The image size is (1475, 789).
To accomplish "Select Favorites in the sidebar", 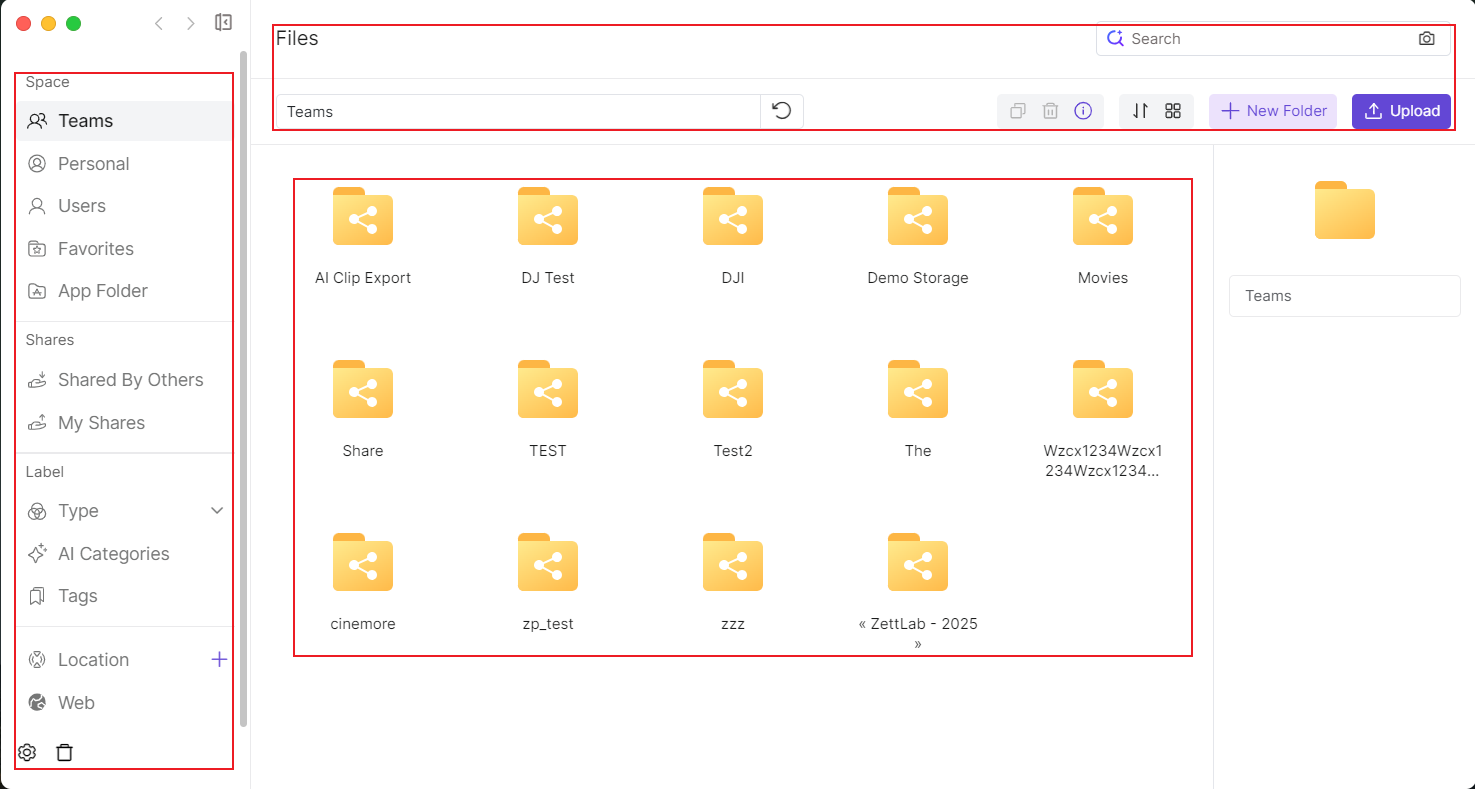I will click(95, 249).
